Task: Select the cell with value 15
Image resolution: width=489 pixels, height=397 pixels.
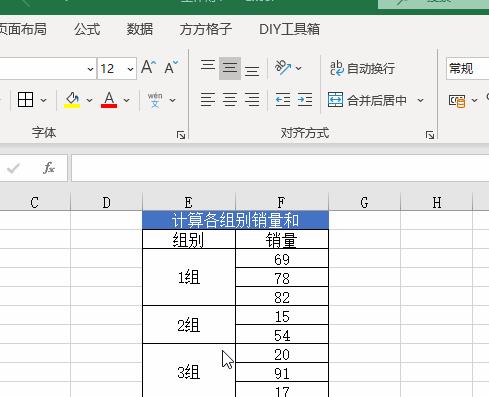Action: point(282,316)
